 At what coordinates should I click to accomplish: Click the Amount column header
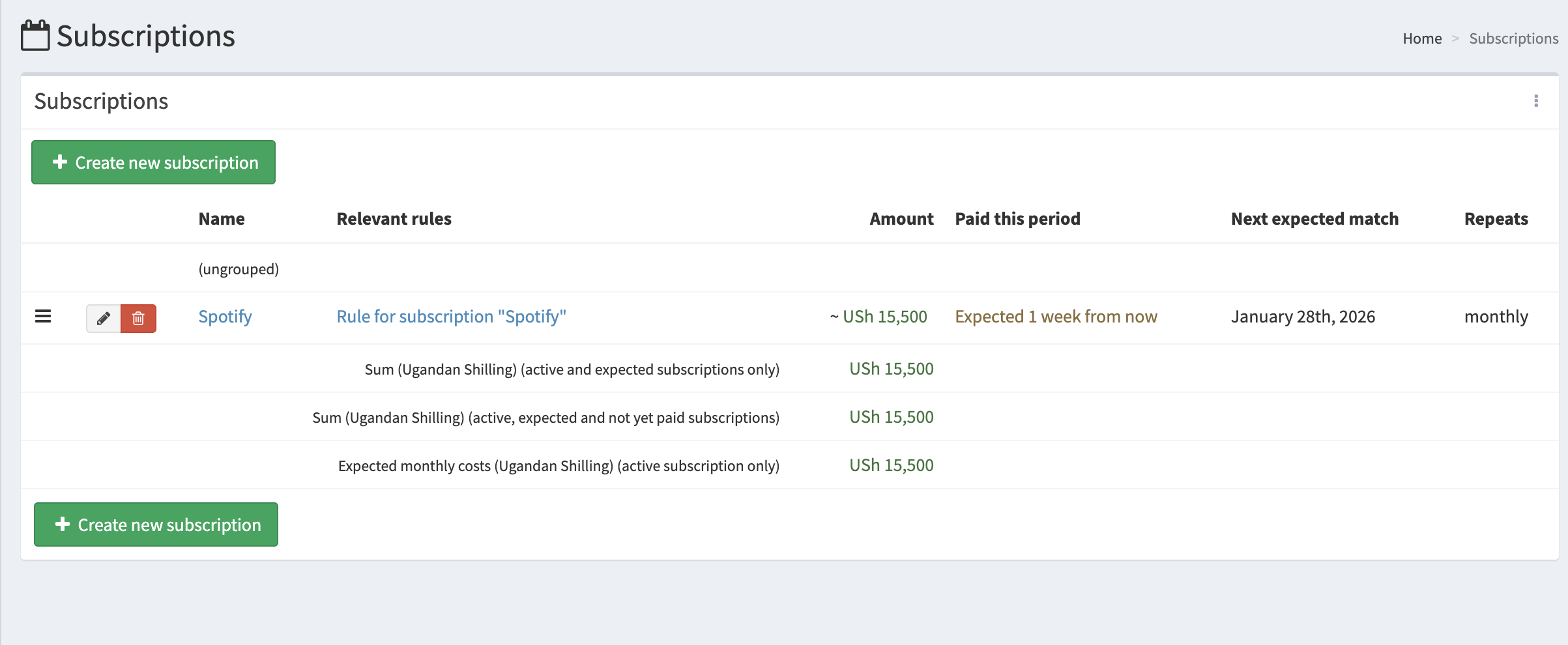point(901,219)
